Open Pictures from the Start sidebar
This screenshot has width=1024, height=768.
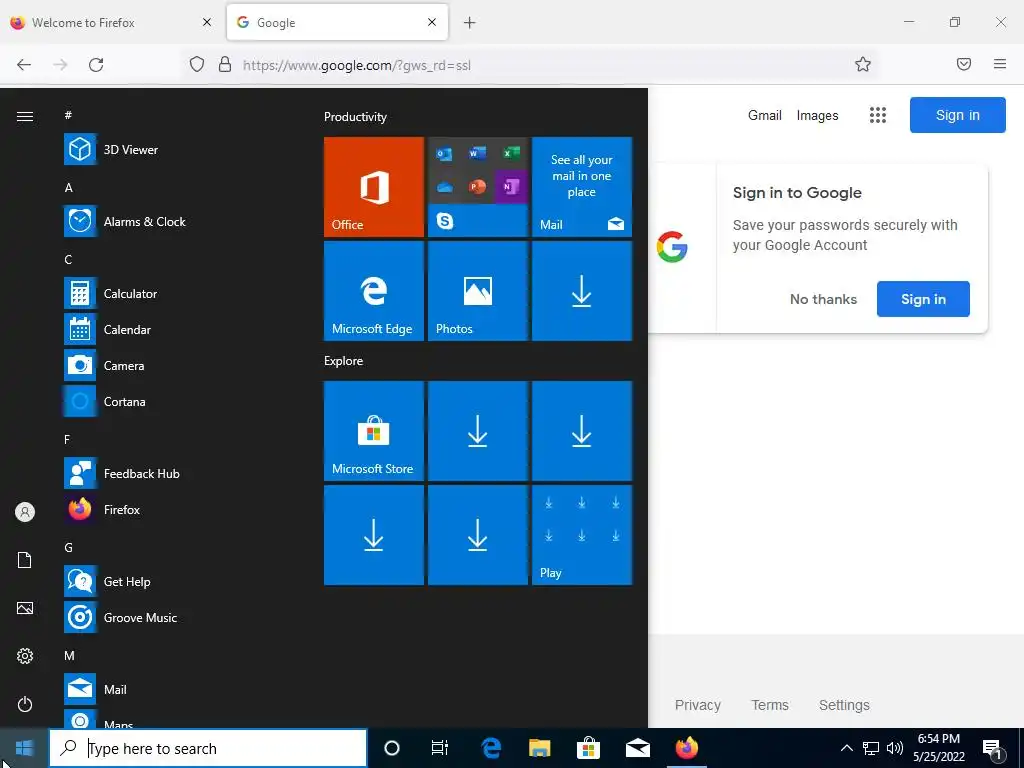click(25, 608)
